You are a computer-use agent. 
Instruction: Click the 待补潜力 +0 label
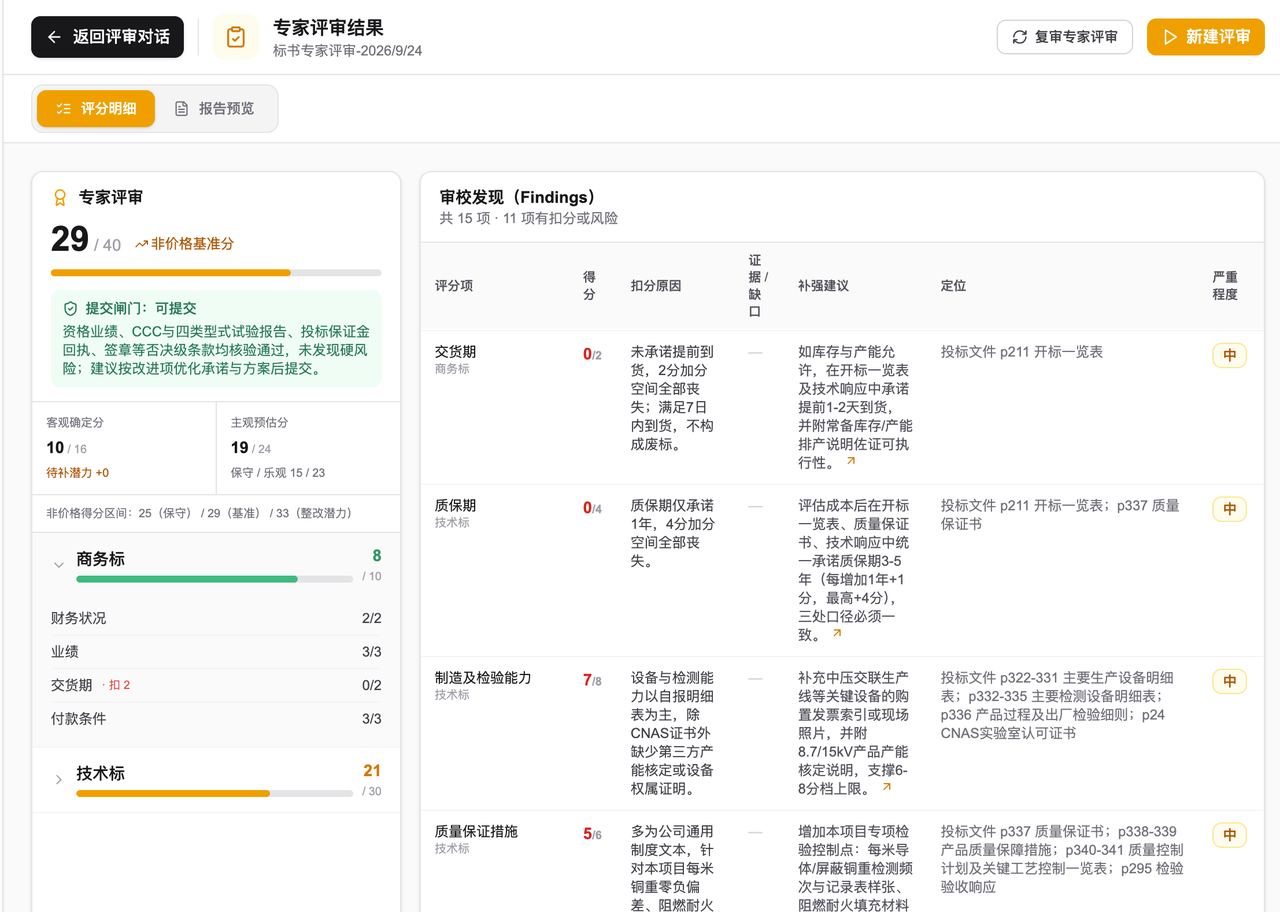point(78,473)
